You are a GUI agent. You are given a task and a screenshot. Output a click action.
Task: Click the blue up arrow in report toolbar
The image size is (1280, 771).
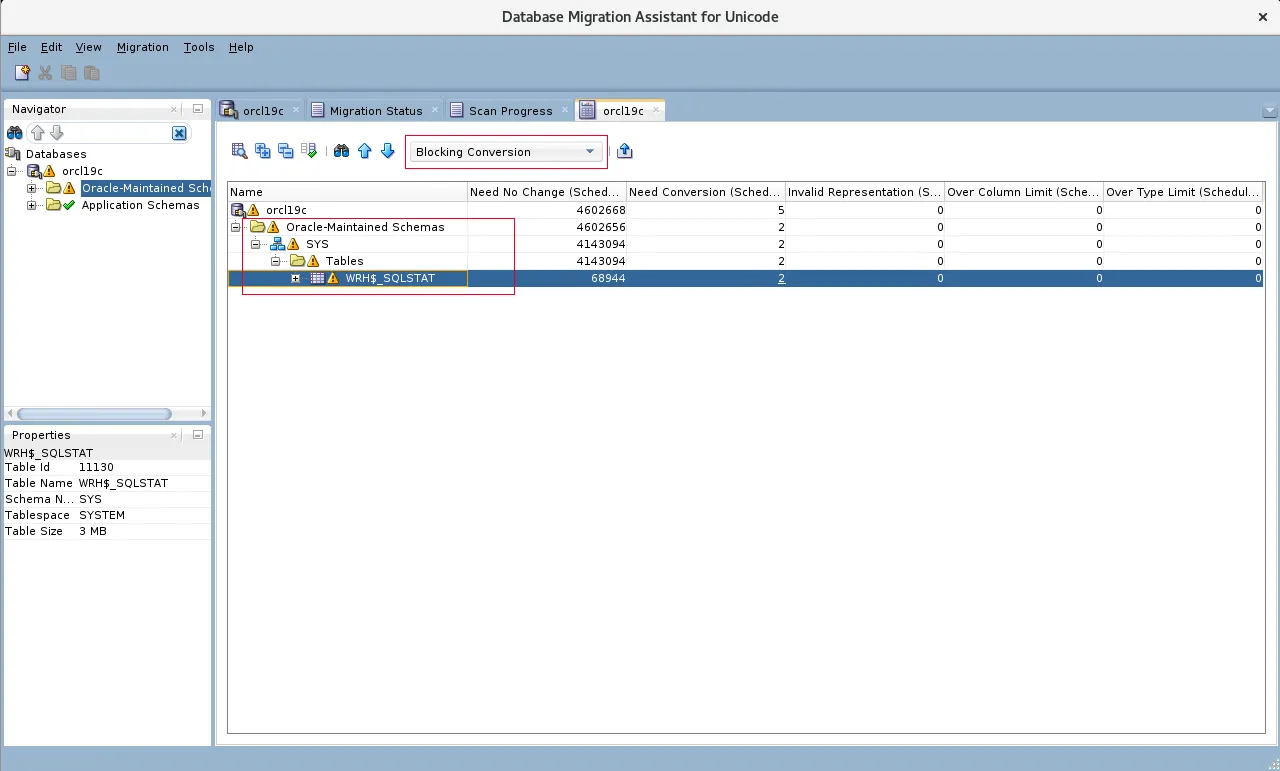pos(364,151)
